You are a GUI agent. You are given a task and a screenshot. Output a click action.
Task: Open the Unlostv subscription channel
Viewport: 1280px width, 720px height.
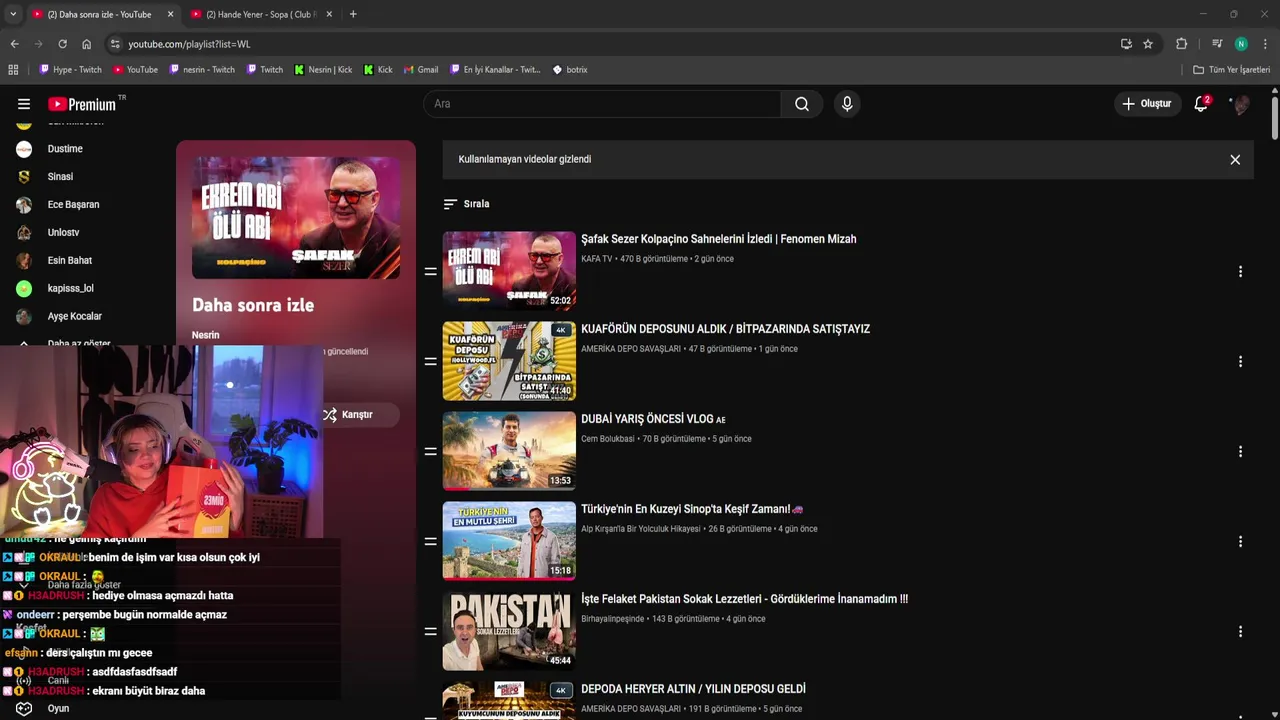(x=65, y=233)
